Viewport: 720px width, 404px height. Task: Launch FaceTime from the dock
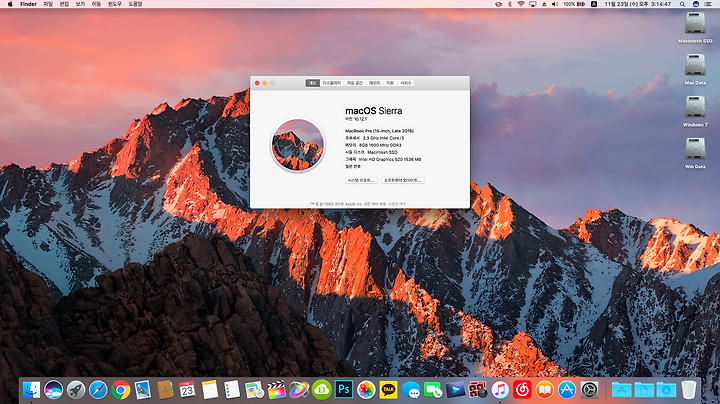433,390
